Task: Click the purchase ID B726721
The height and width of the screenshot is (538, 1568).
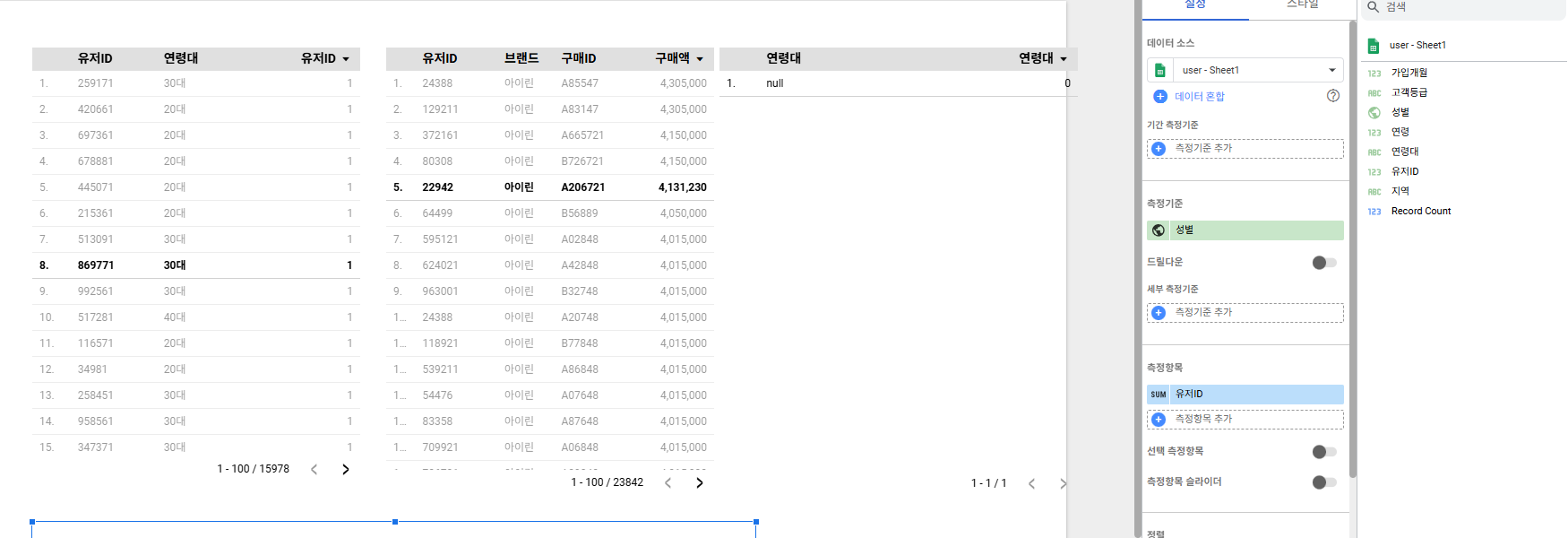Action: pyautogui.click(x=582, y=161)
